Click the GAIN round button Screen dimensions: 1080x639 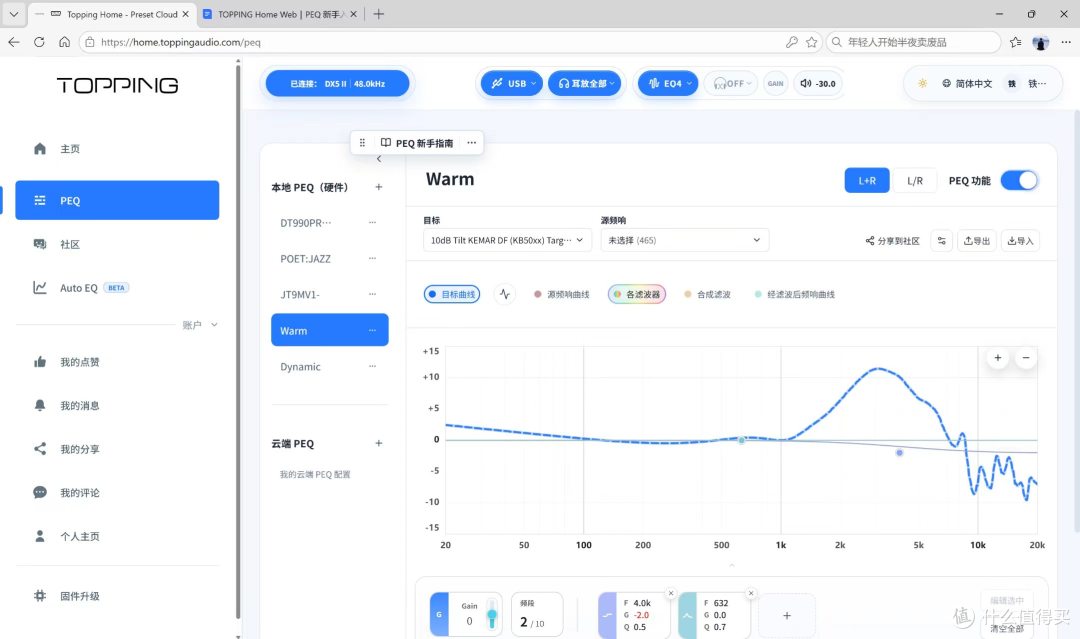(776, 83)
